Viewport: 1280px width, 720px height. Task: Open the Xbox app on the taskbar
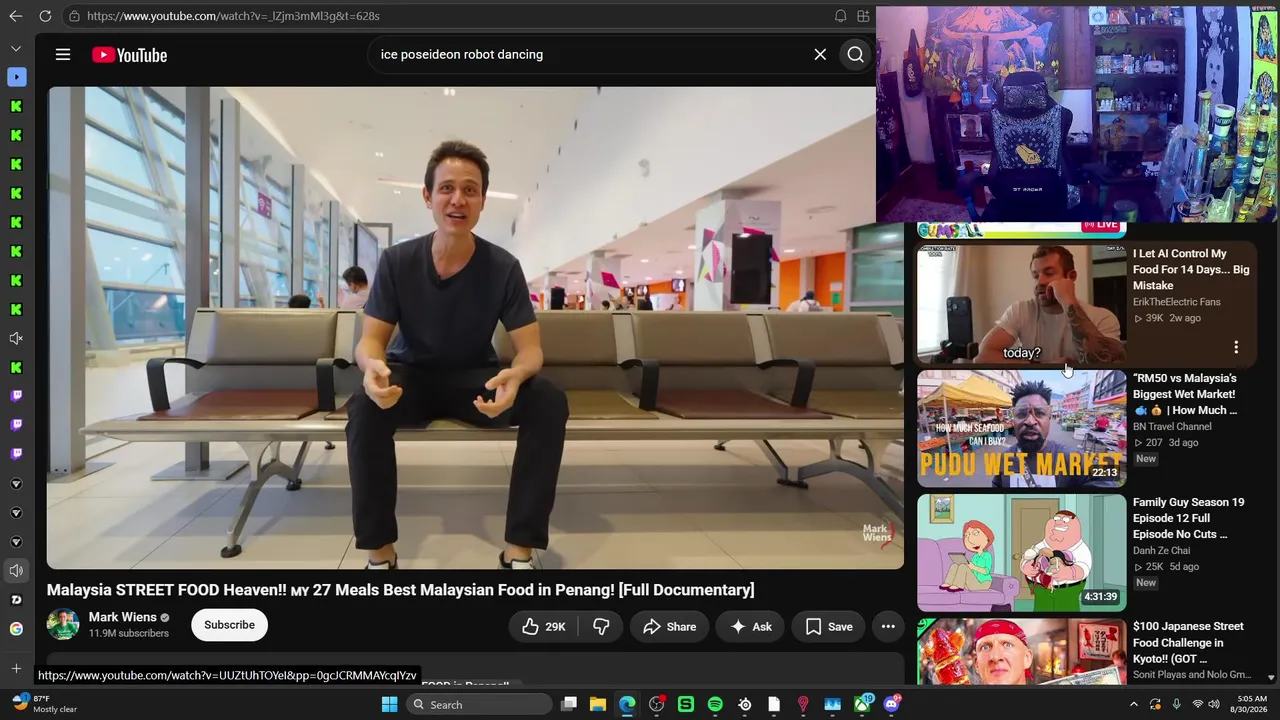pos(862,704)
